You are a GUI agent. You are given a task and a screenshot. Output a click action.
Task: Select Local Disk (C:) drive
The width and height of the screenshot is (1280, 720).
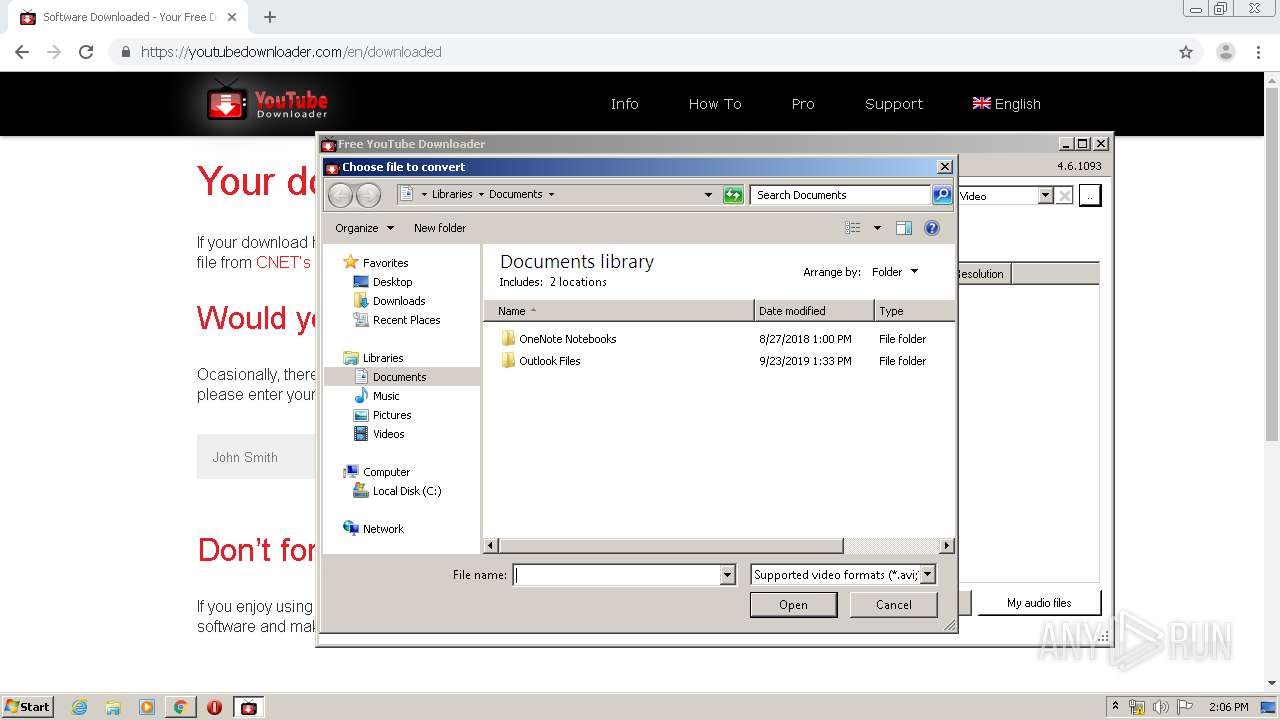pyautogui.click(x=406, y=491)
